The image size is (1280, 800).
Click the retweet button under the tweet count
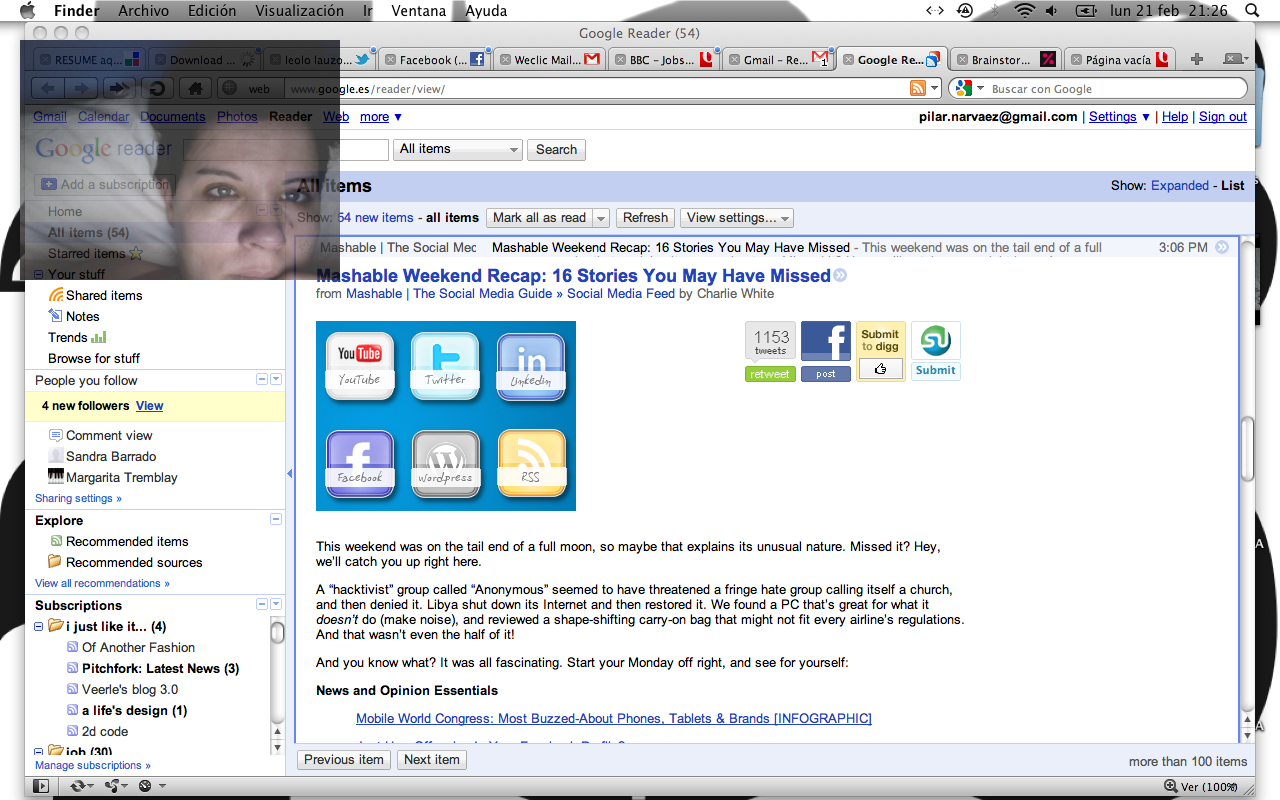(x=770, y=374)
